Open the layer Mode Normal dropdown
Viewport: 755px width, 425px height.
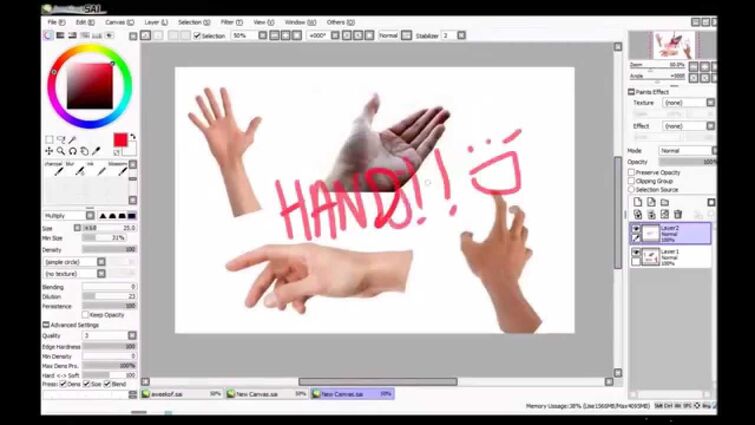coord(688,151)
